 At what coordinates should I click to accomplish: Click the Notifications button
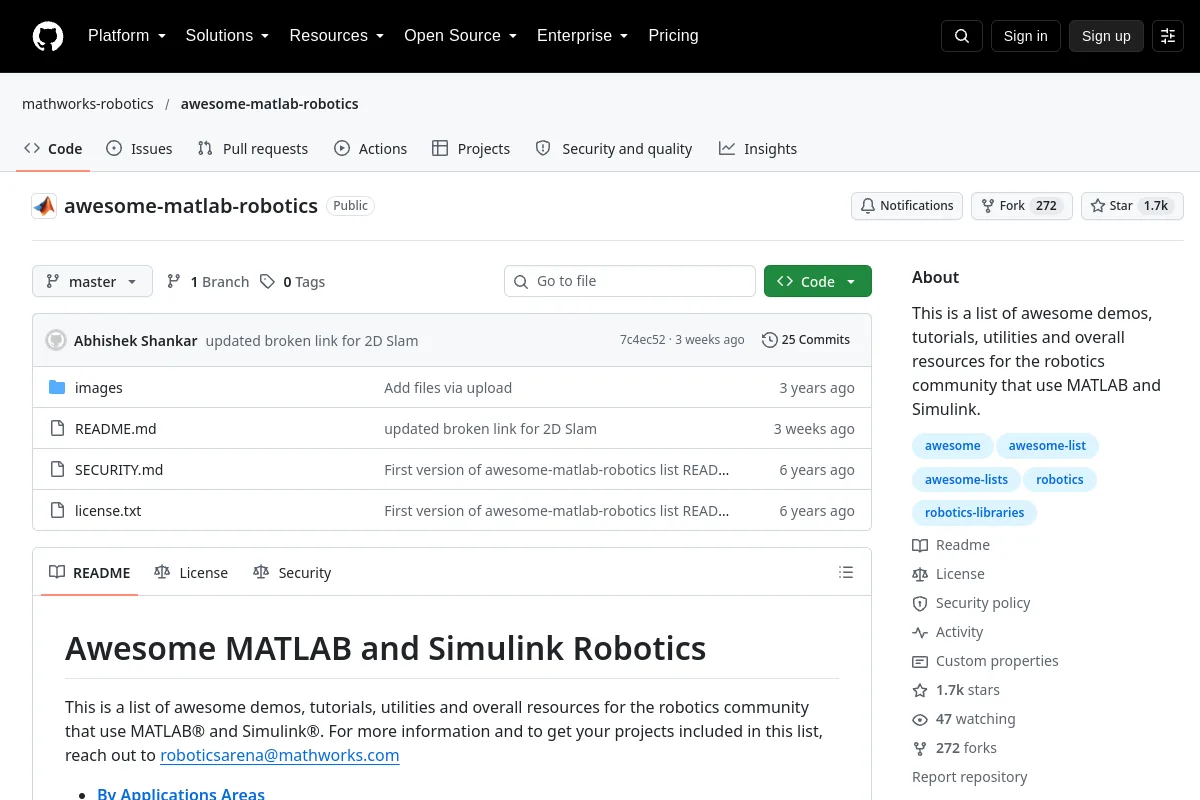click(x=907, y=206)
